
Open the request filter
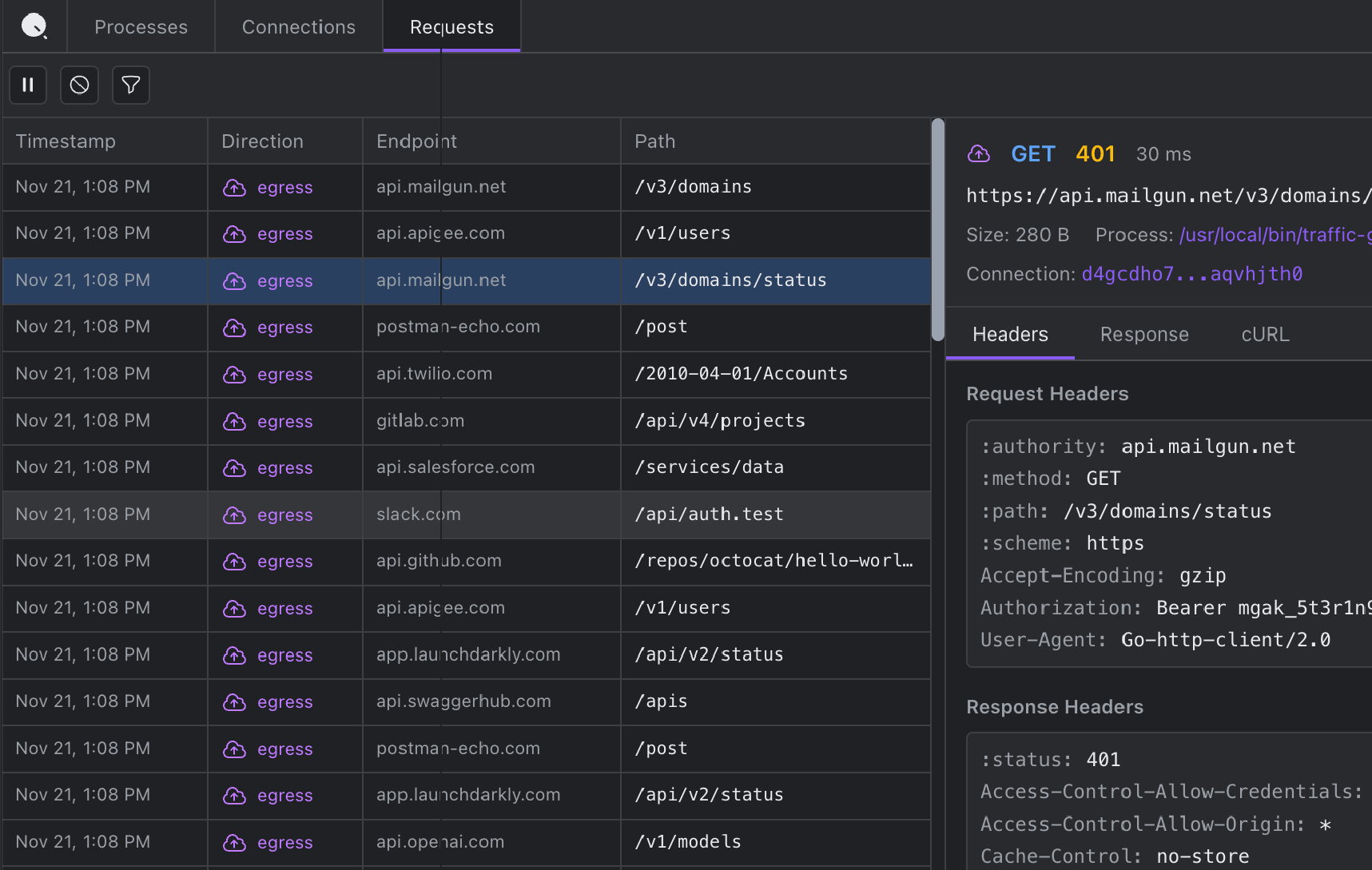[x=130, y=85]
